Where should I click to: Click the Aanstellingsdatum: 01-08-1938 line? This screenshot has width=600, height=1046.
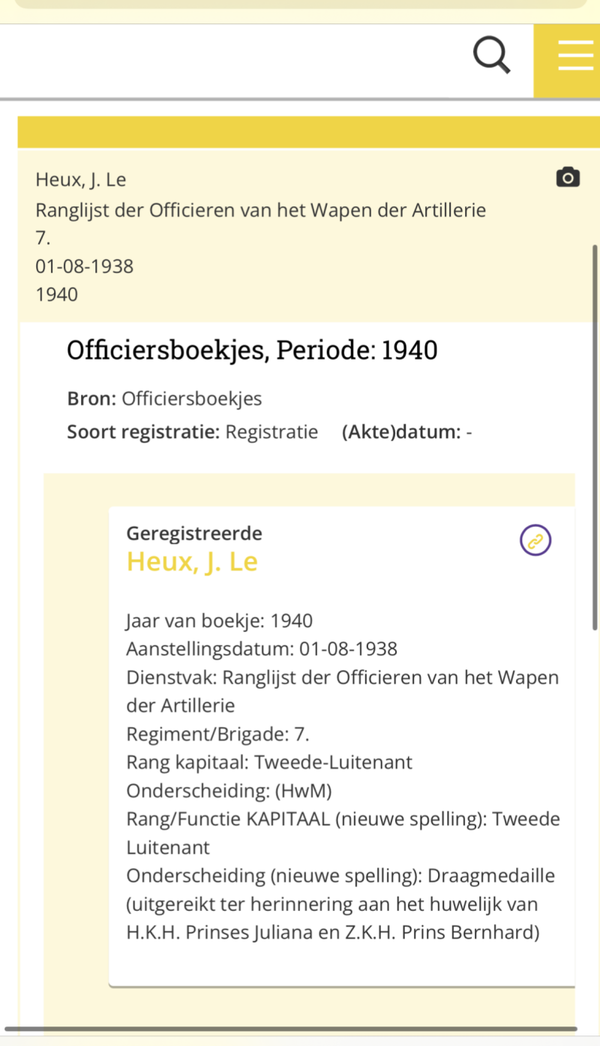262,649
